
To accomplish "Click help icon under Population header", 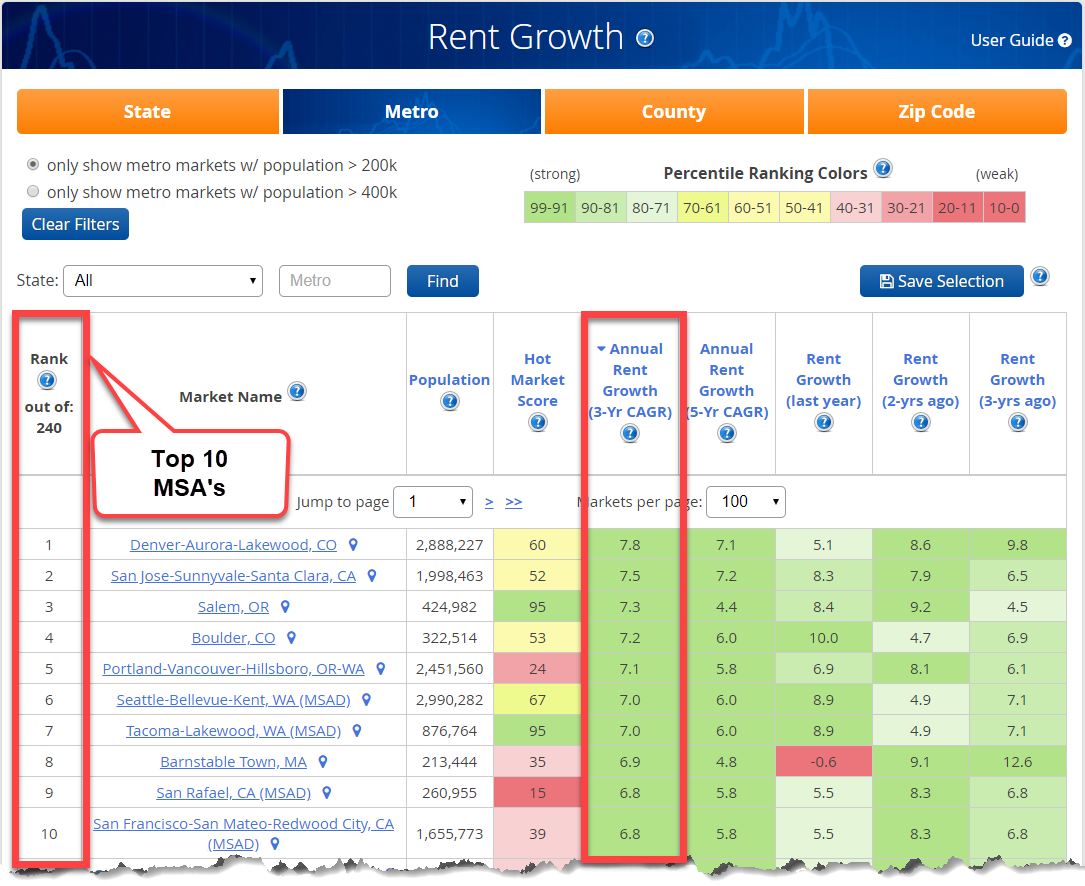I will (x=450, y=401).
